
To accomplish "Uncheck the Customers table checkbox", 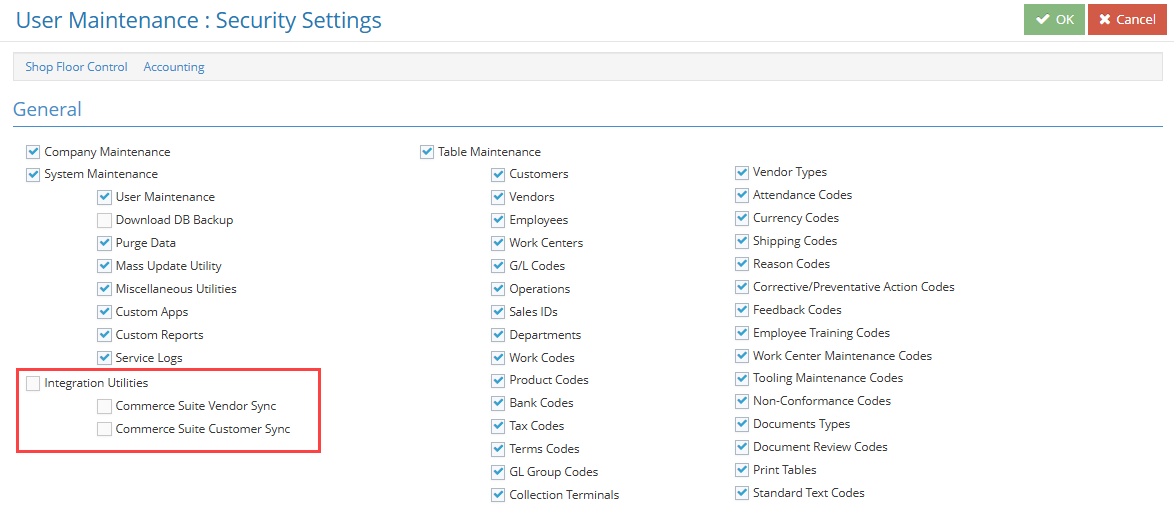I will [x=498, y=174].
